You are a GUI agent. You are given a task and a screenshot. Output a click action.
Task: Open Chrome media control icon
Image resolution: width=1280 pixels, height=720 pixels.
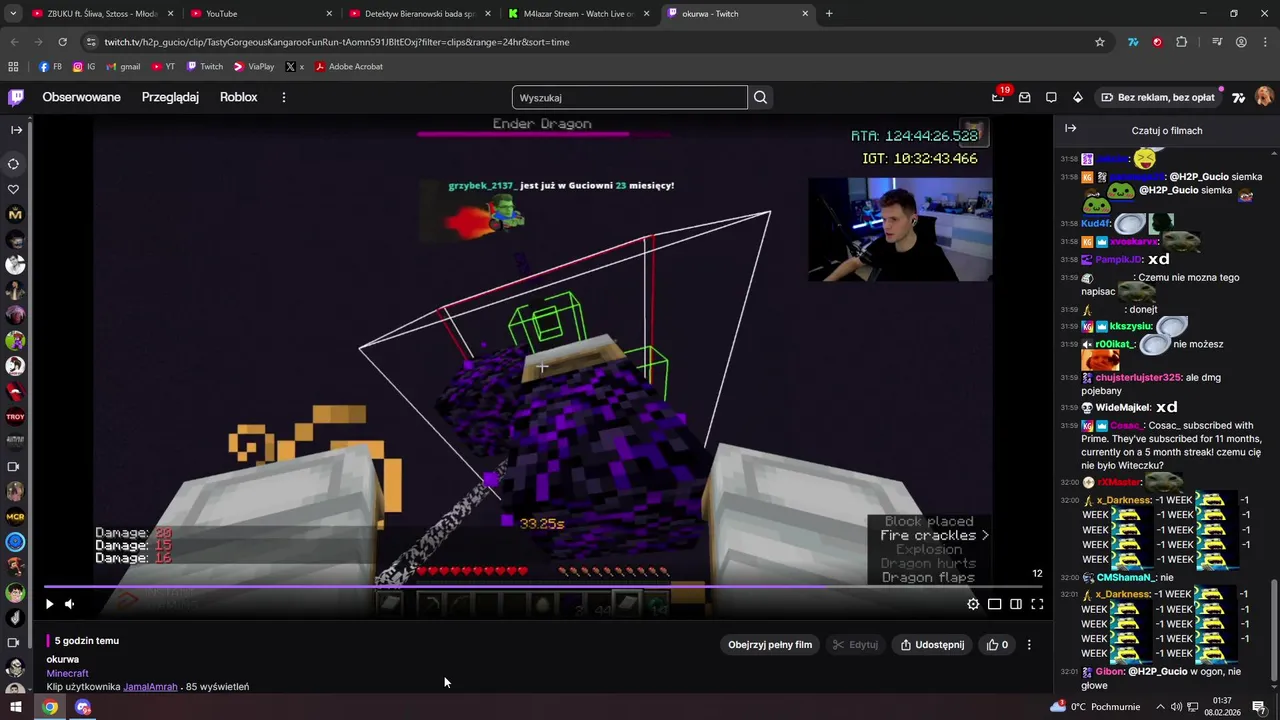tap(1217, 42)
